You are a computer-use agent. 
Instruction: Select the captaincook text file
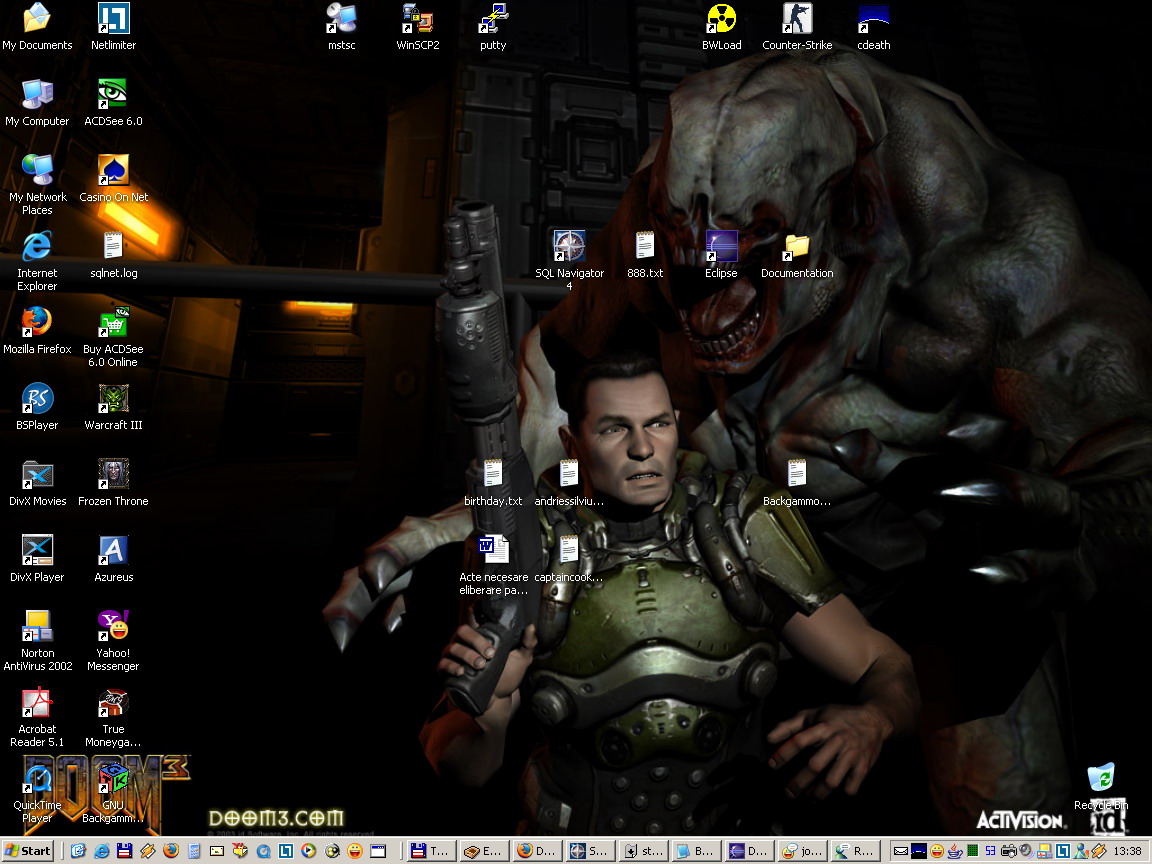tap(569, 559)
